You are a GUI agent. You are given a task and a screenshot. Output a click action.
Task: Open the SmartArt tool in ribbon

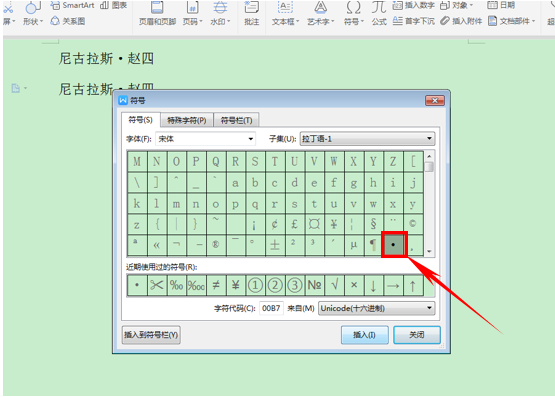click(x=73, y=5)
